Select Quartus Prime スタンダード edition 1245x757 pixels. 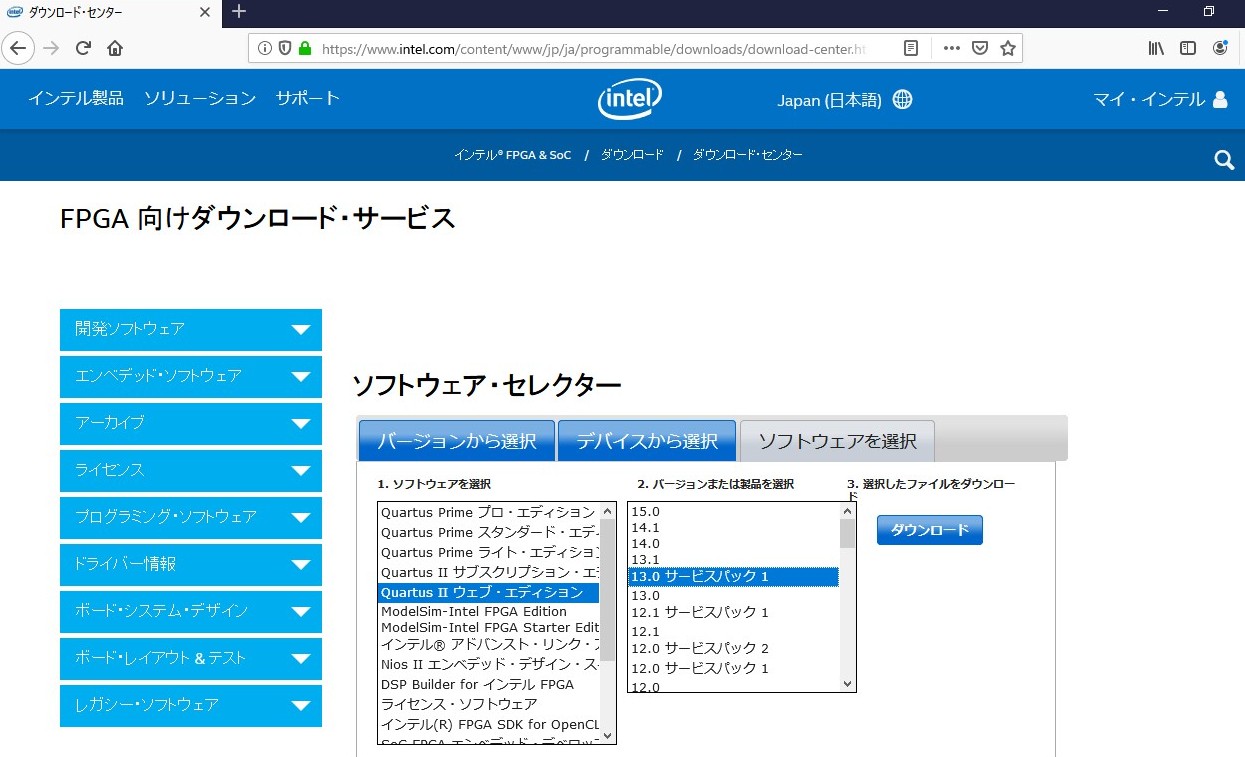pyautogui.click(x=488, y=532)
